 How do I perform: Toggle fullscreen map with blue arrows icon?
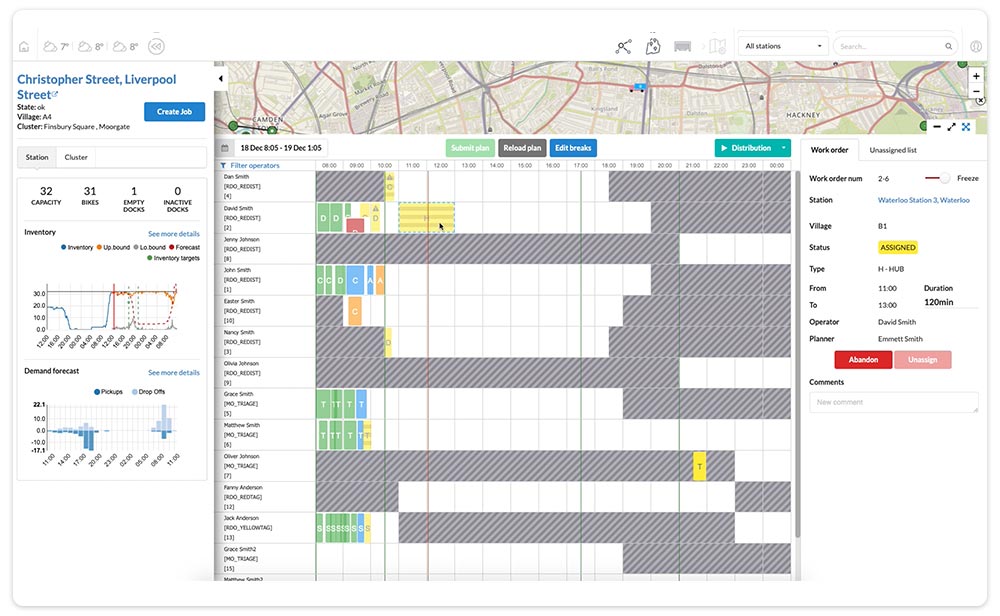(966, 127)
